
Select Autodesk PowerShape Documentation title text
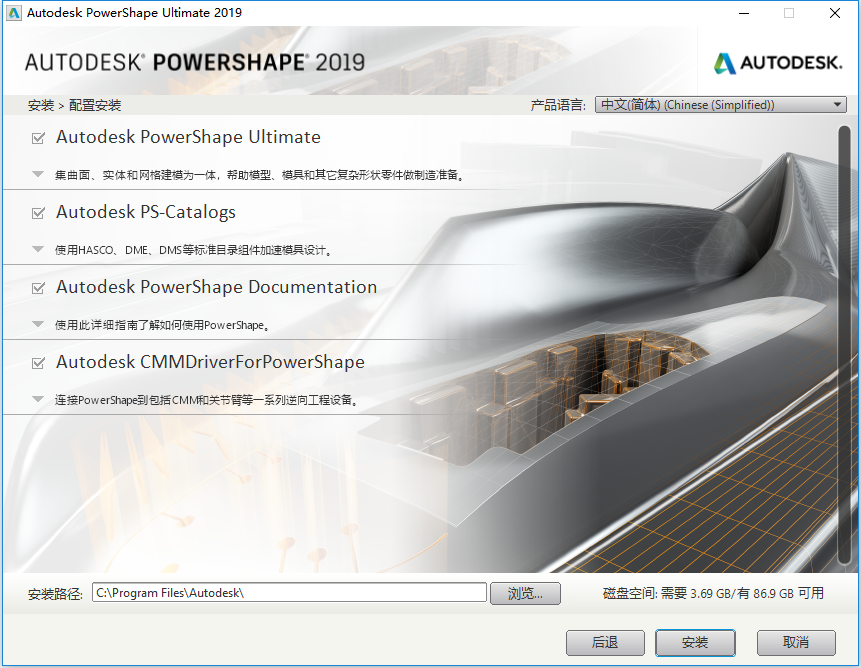[216, 287]
